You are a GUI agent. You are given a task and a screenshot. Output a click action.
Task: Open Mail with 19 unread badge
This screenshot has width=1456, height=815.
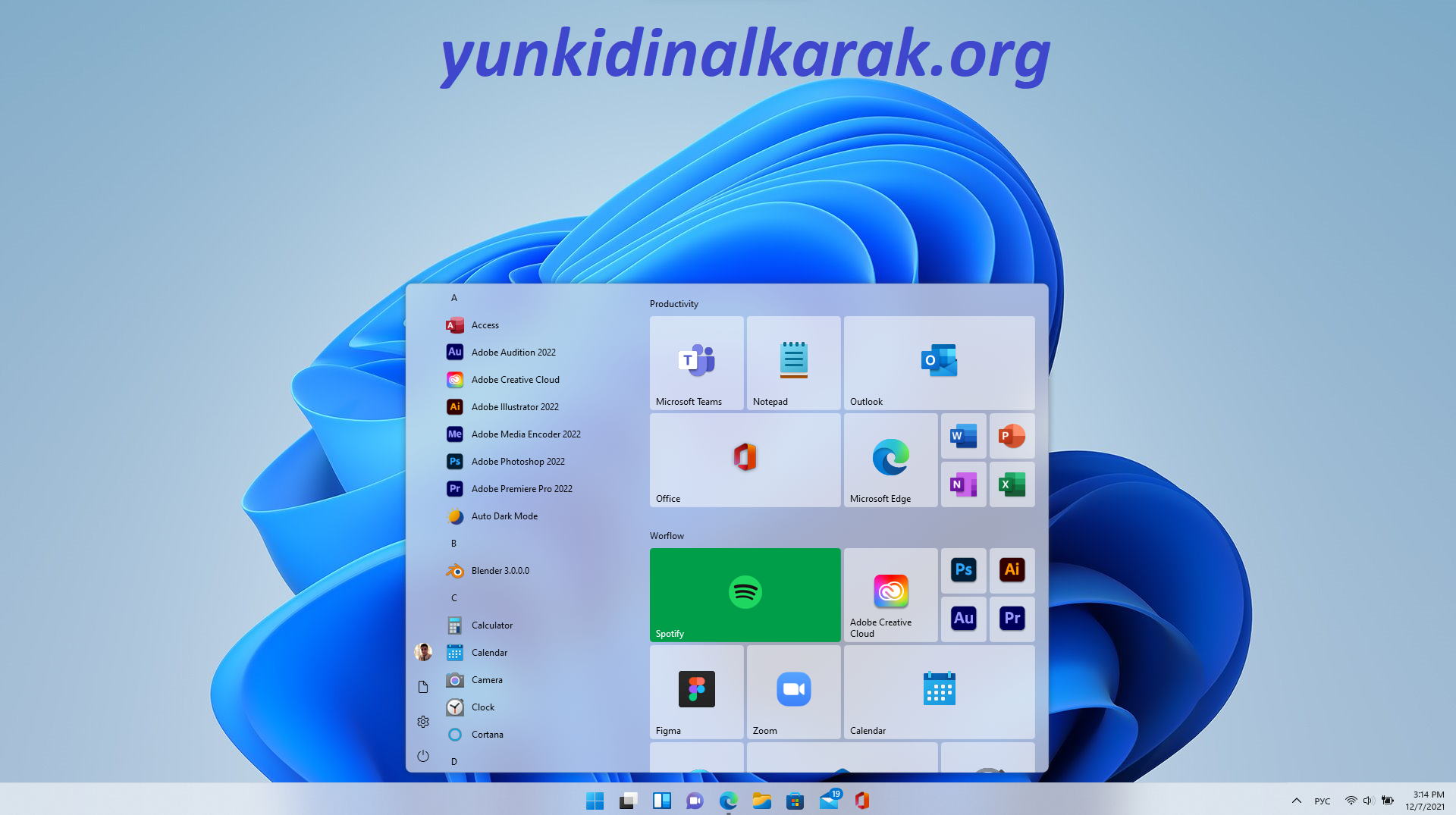click(x=830, y=800)
